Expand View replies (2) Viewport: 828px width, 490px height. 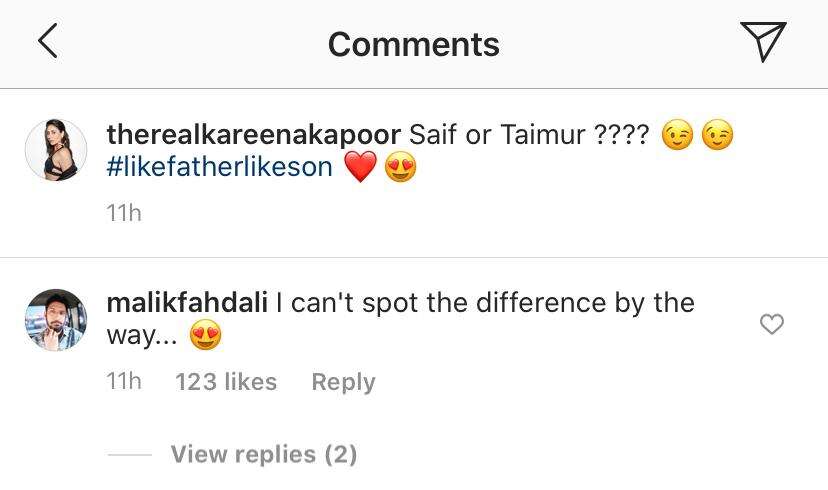click(x=264, y=454)
